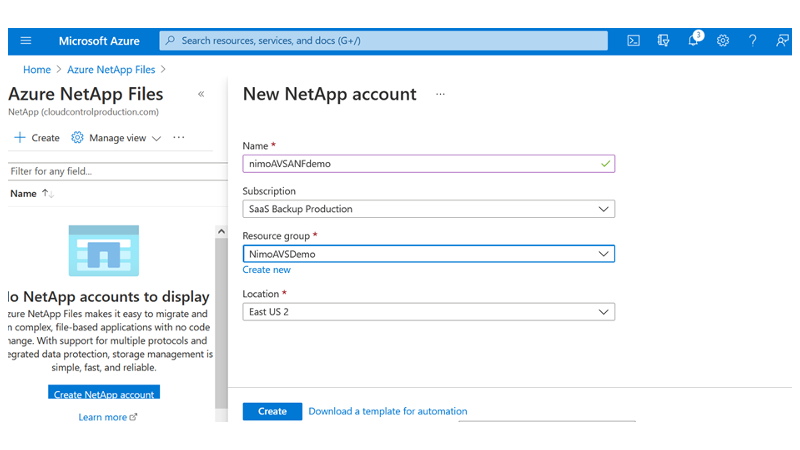Collapse the Azure NetApp Files pane

tap(201, 94)
